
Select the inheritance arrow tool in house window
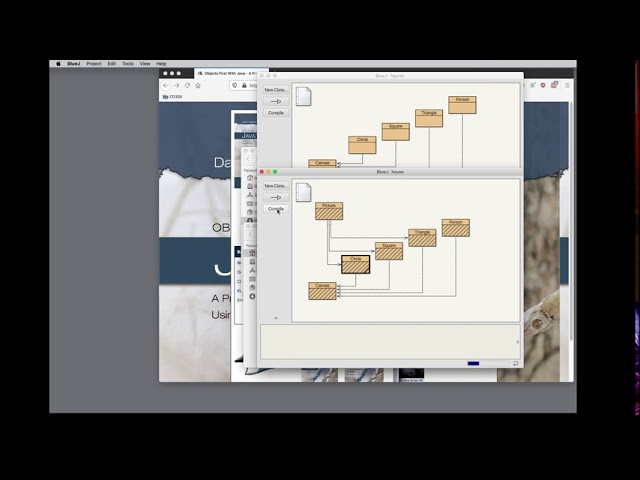[x=276, y=197]
